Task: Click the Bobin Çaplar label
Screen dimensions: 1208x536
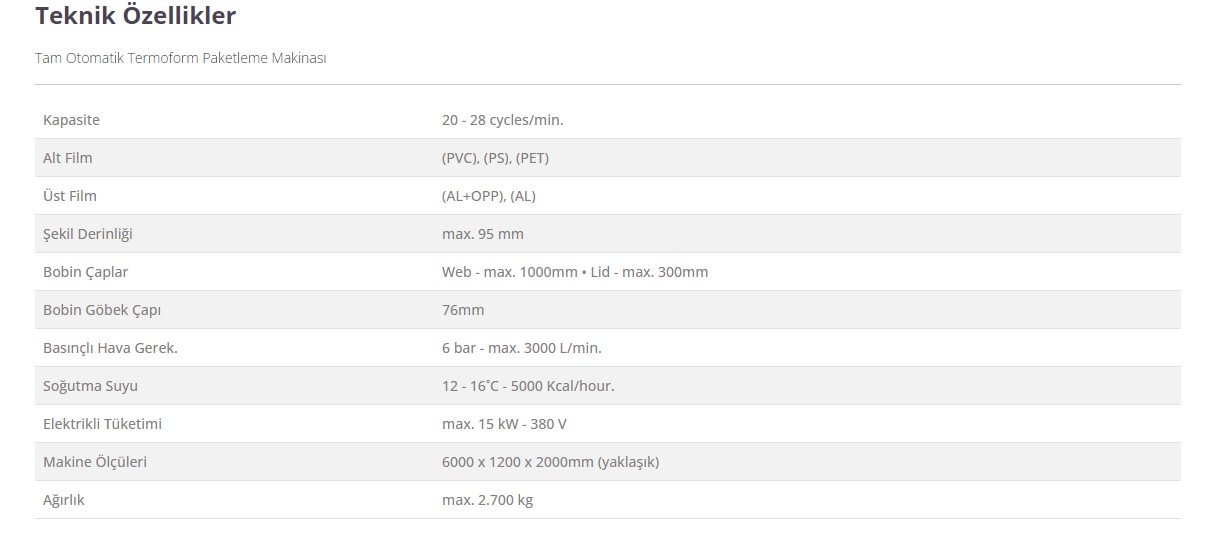Action: (x=86, y=272)
